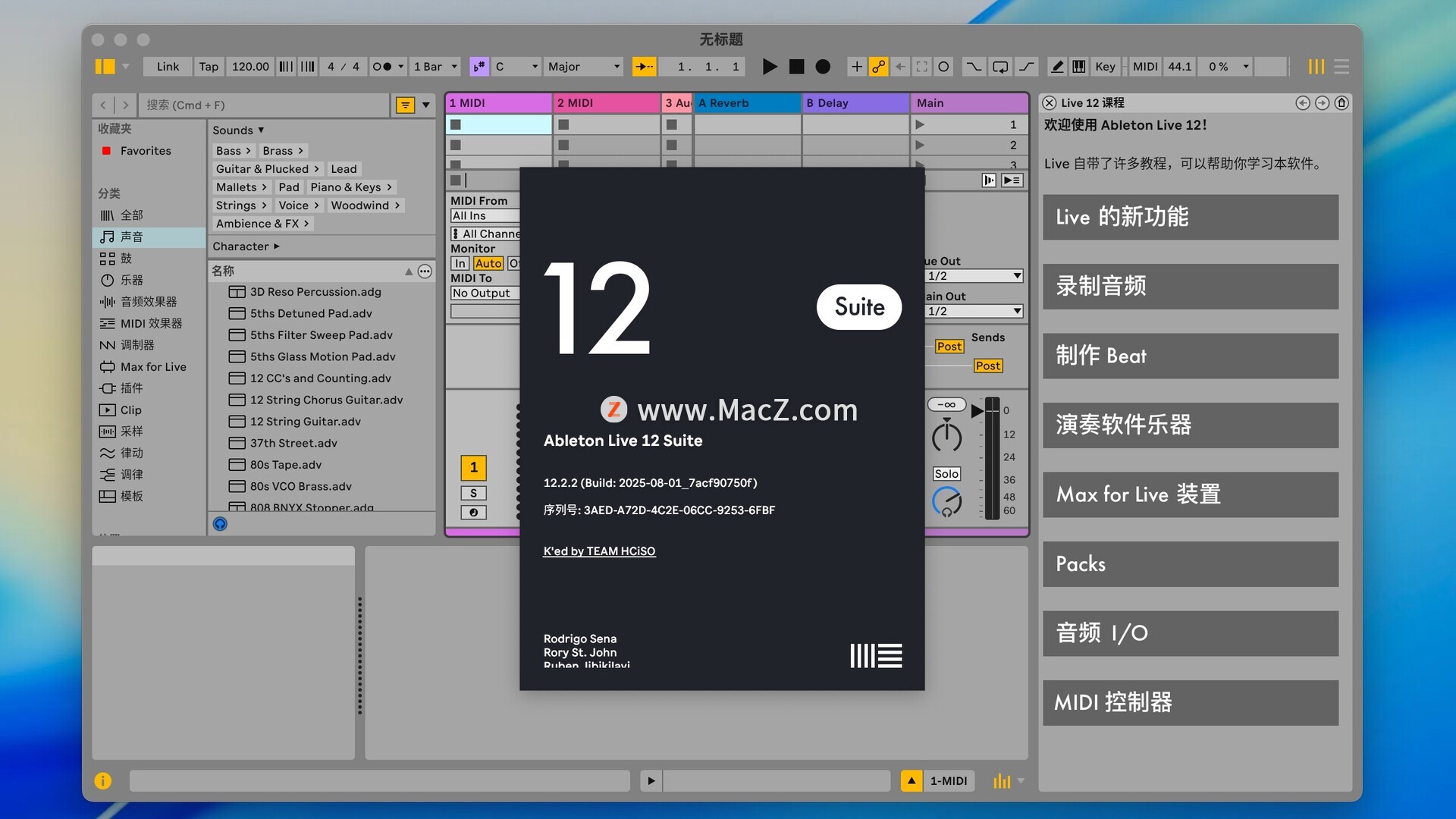Select the 乐器 (Instruments) category

(131, 281)
